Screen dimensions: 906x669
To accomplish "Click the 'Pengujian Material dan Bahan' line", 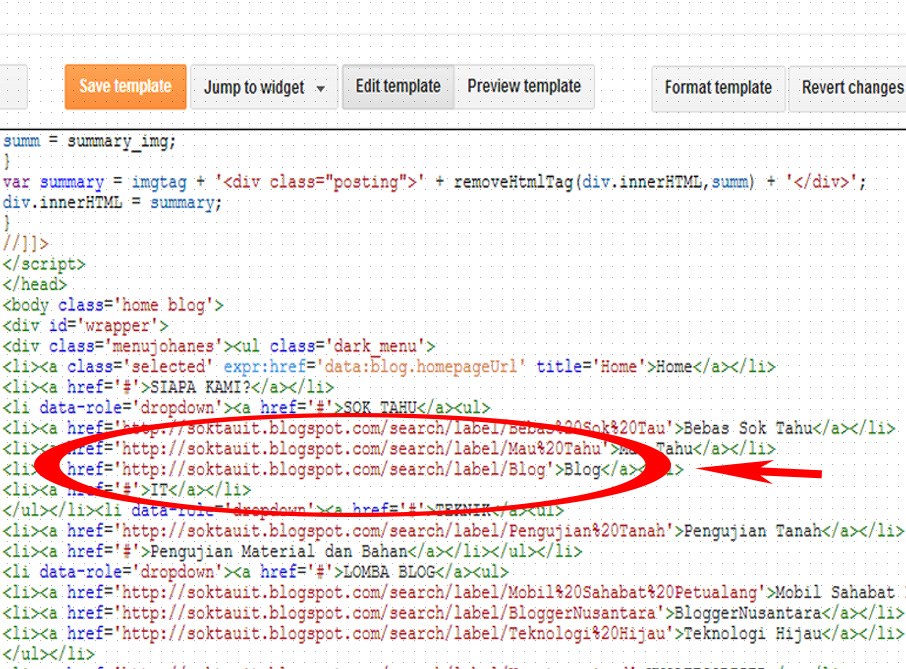I will point(292,552).
